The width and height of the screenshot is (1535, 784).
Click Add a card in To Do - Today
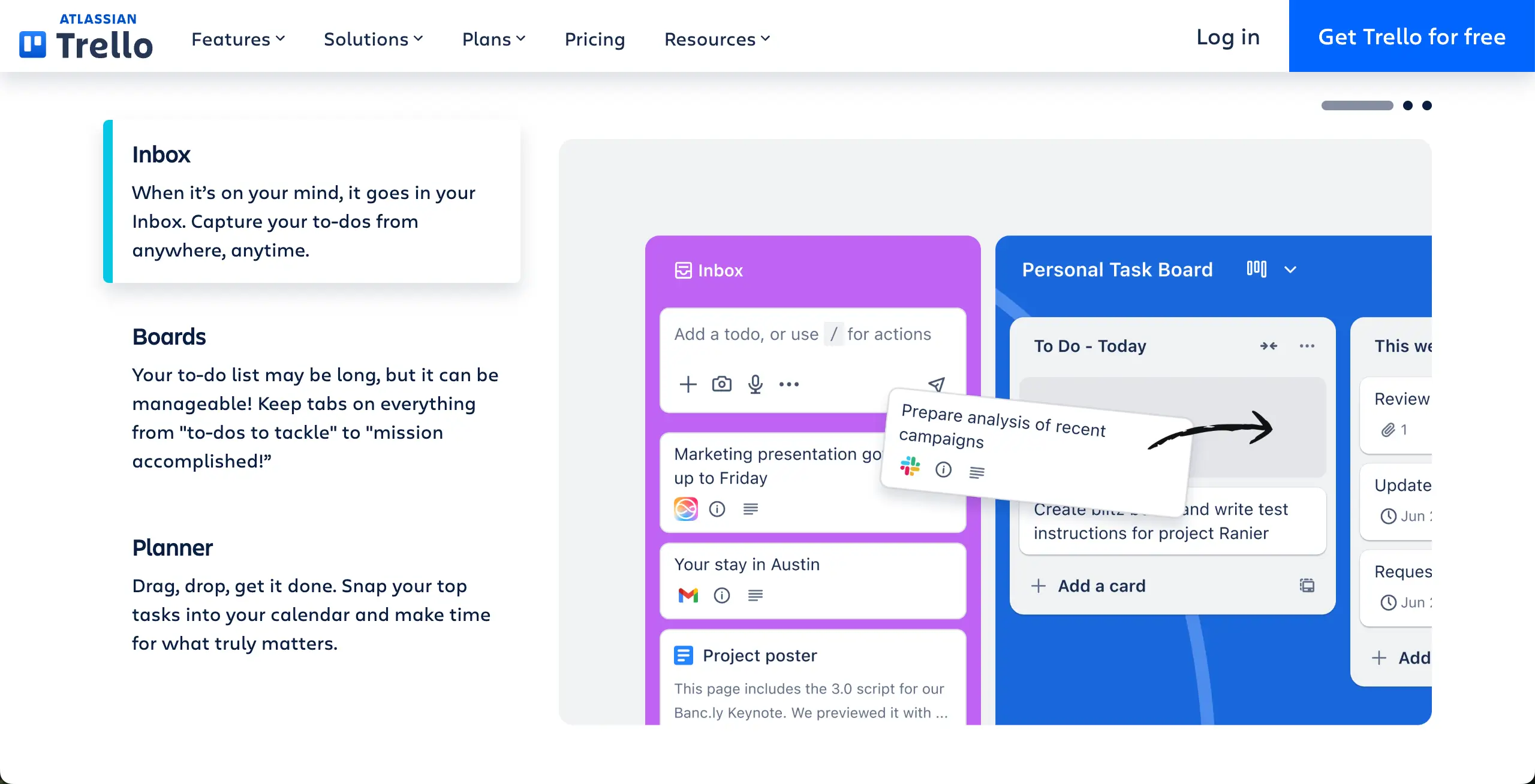coord(1089,586)
